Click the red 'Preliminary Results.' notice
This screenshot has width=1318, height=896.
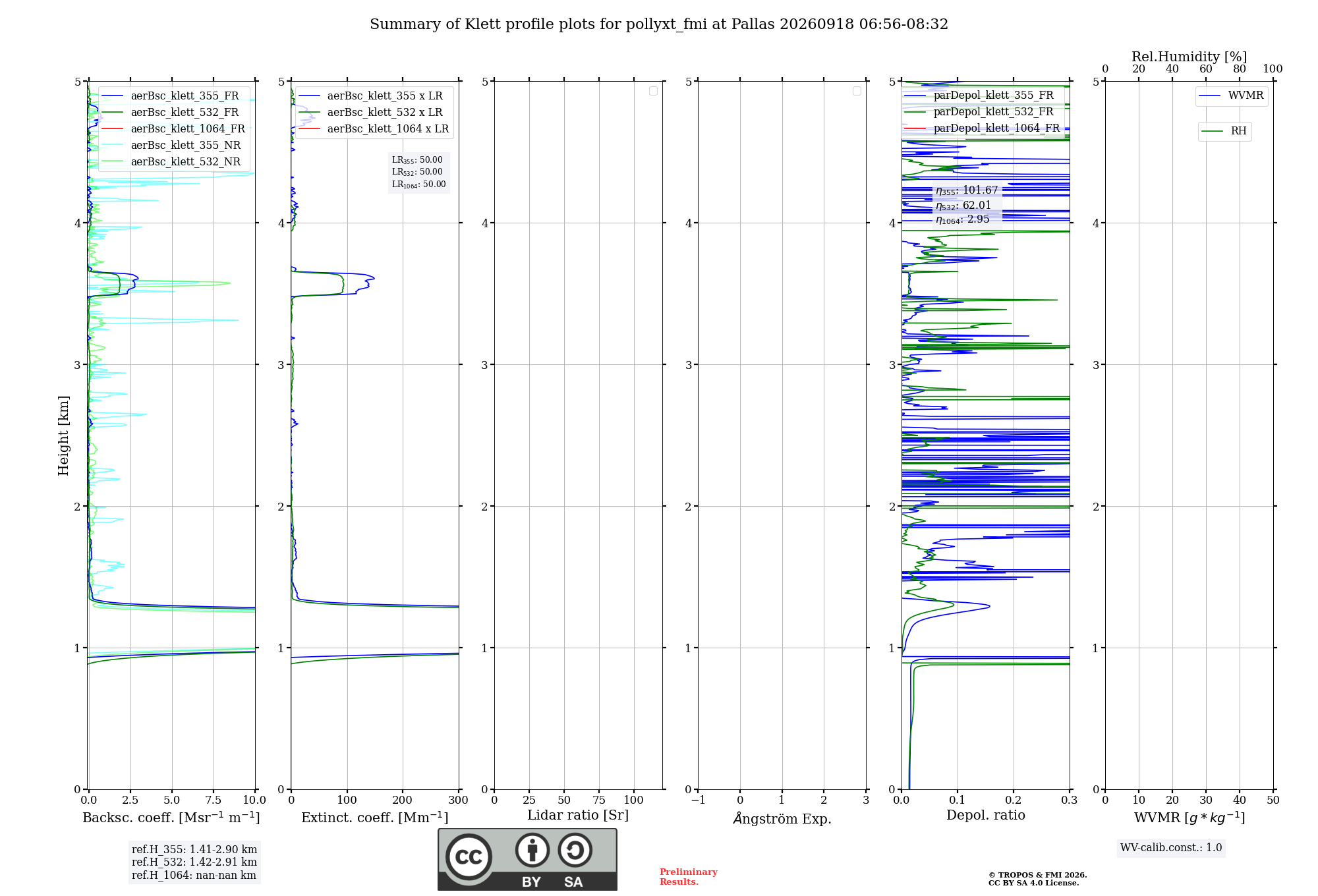(689, 877)
